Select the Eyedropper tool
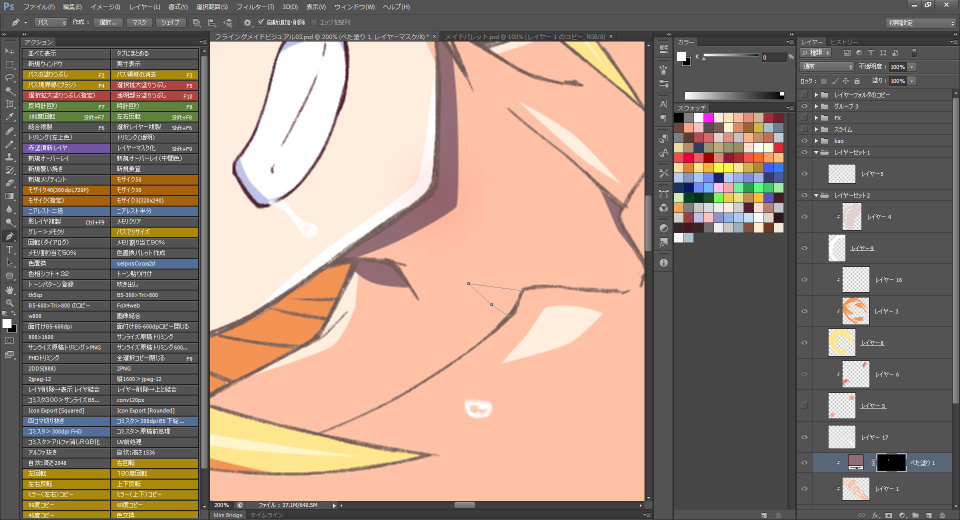Screen dimensions: 960x520 click(9, 117)
